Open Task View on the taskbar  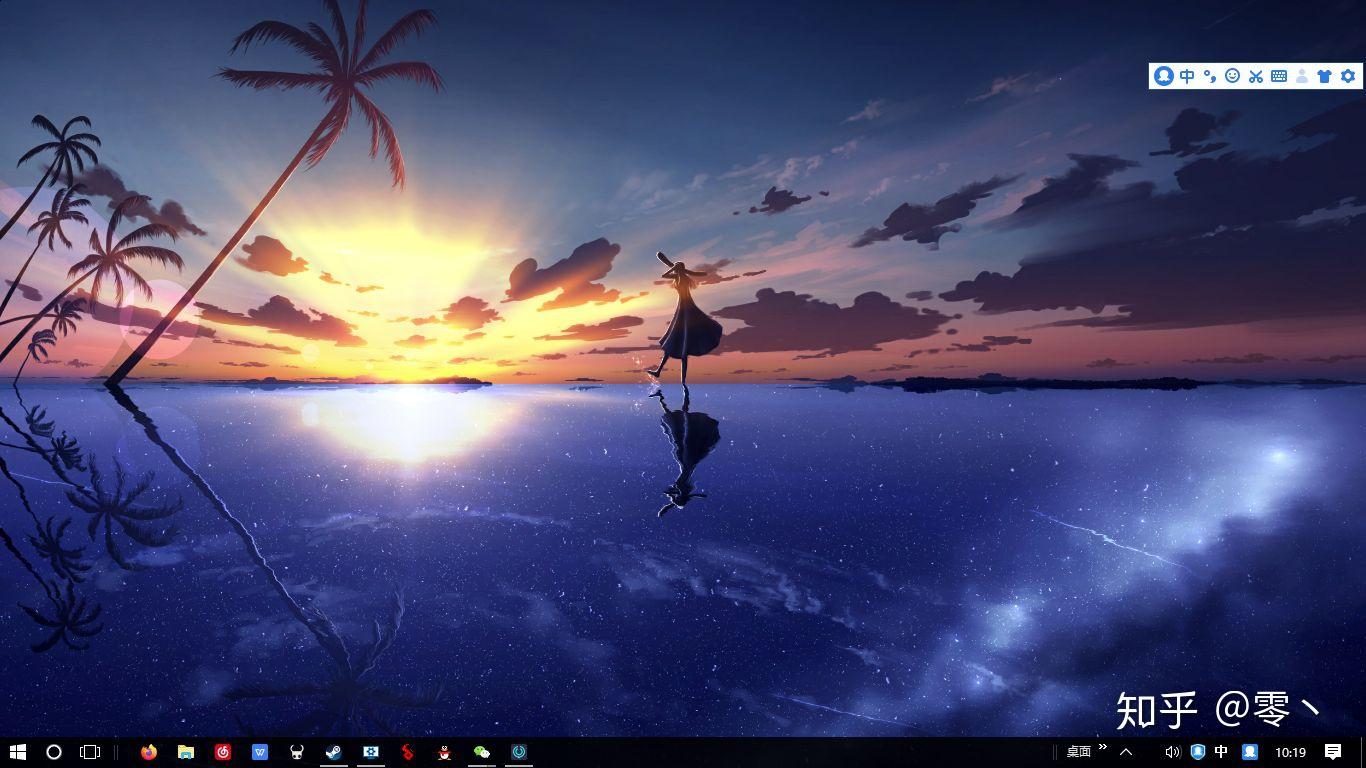click(90, 752)
